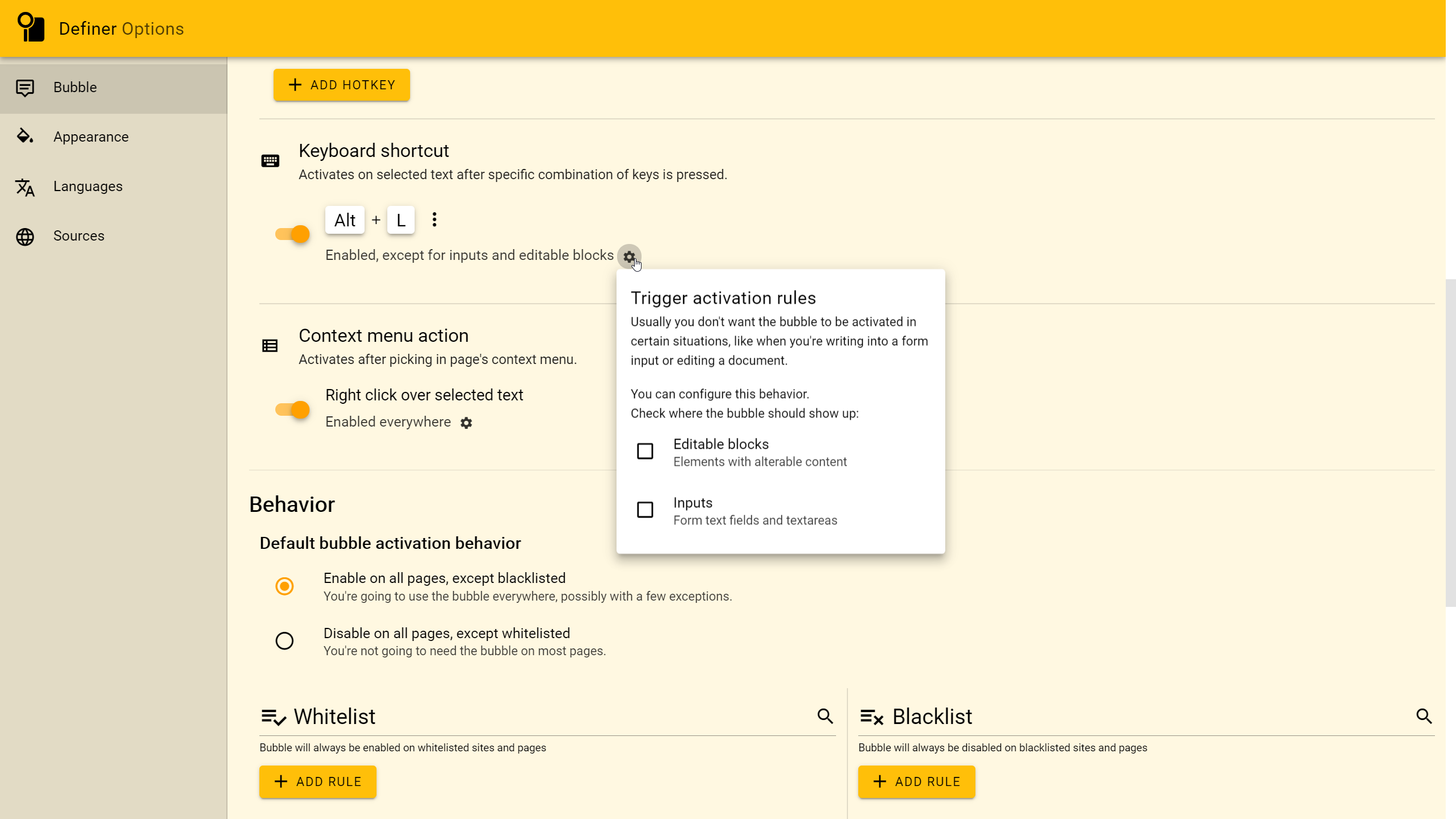The width and height of the screenshot is (1456, 819).
Task: Check the Inputs checkbox
Action: click(x=645, y=510)
